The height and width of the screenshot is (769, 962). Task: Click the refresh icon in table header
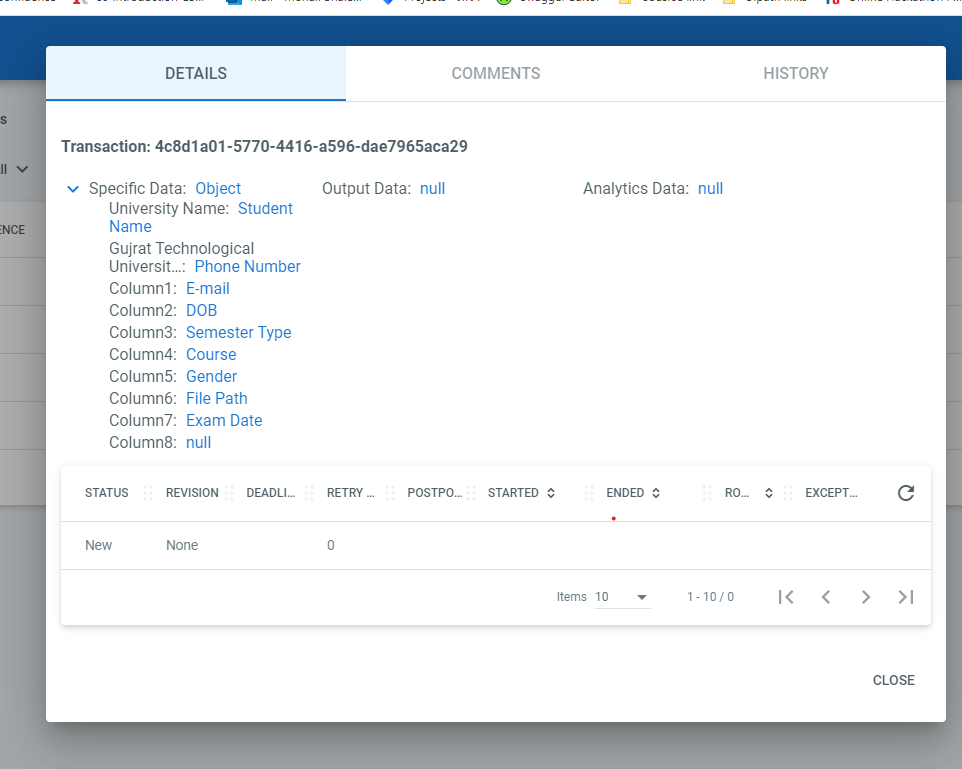click(906, 493)
